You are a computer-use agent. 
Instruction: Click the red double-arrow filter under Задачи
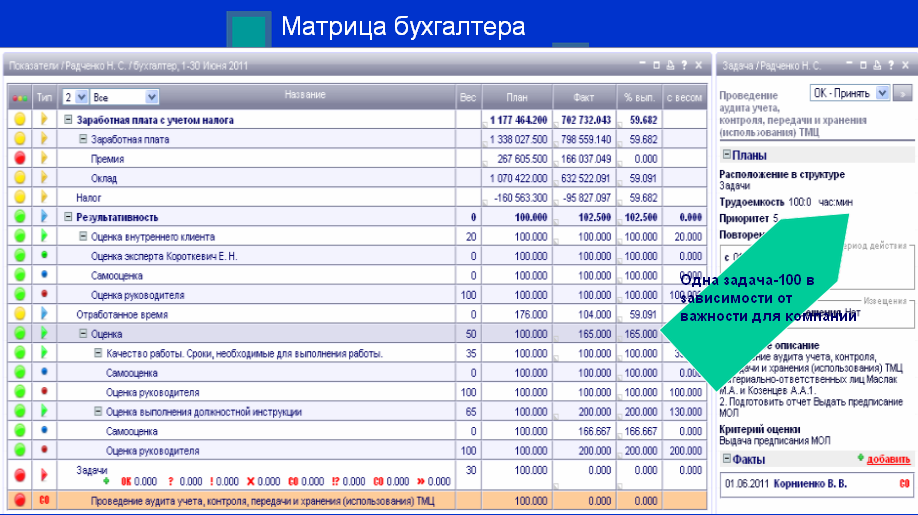[421, 482]
